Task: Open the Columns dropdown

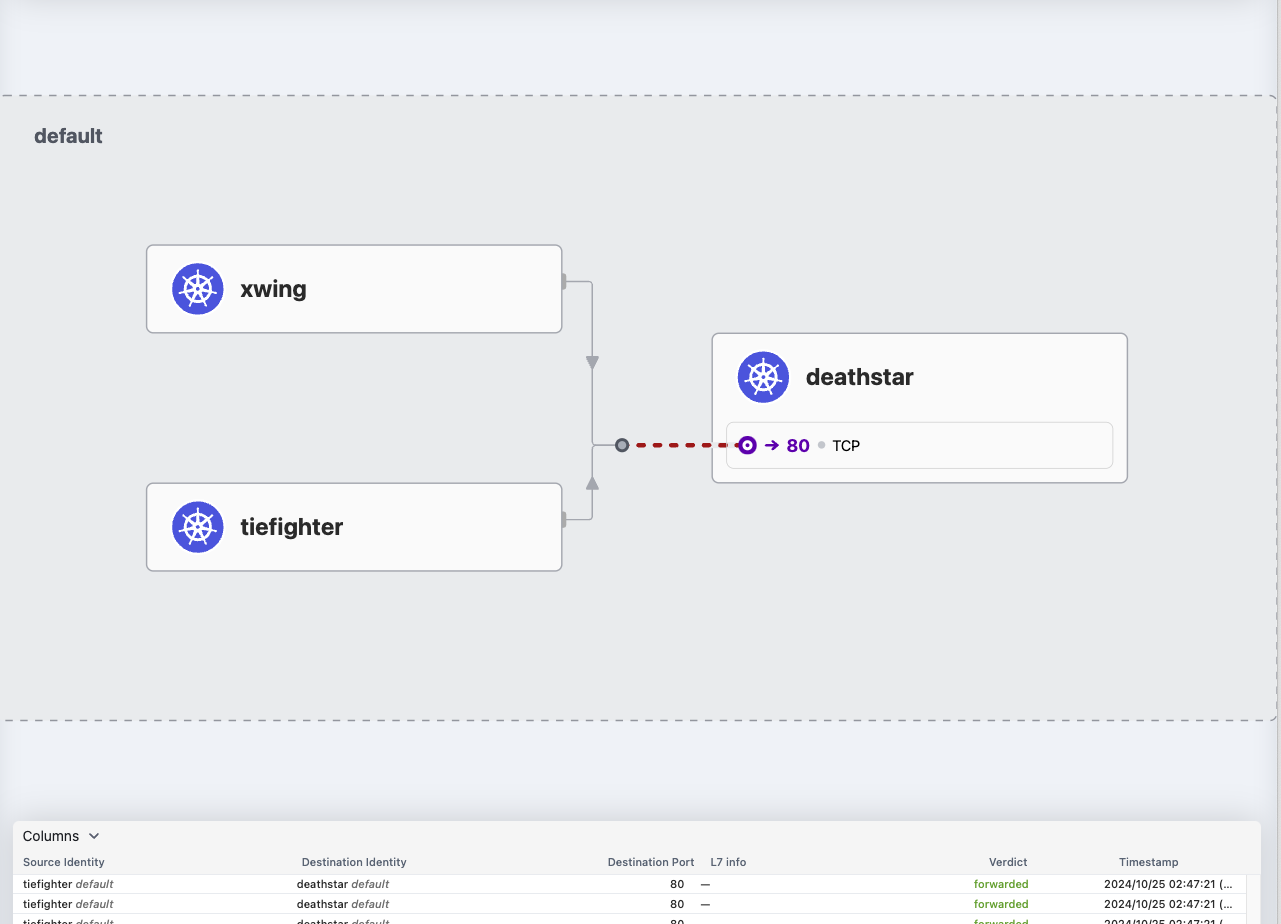Action: tap(61, 836)
